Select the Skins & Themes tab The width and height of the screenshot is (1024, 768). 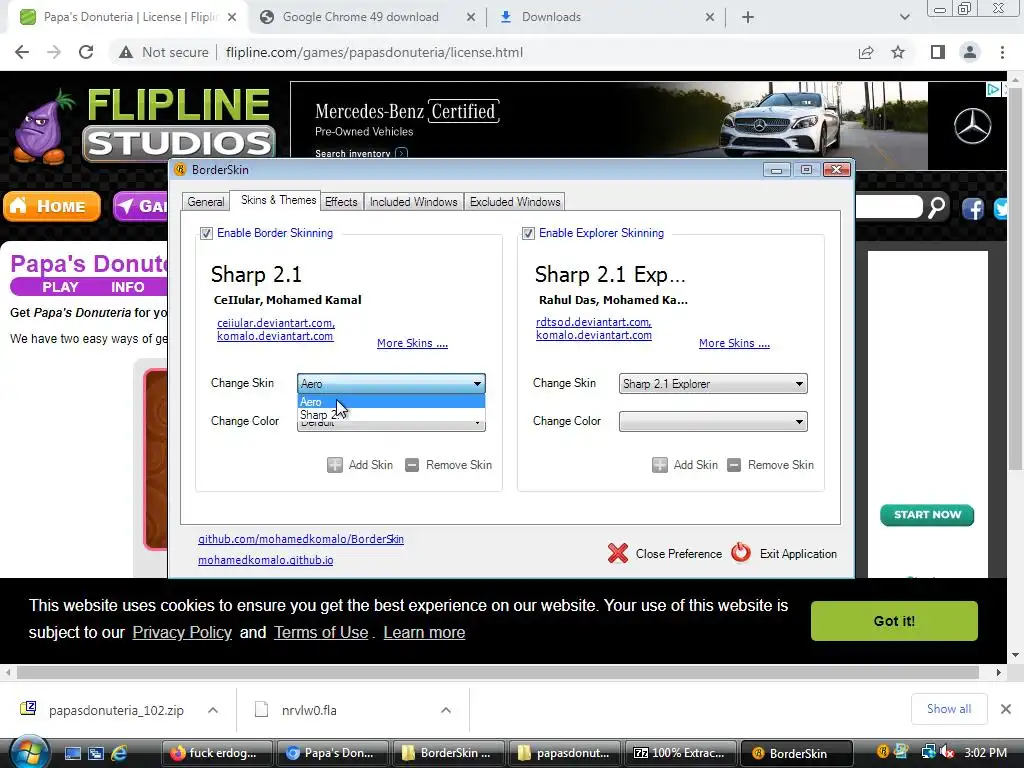click(x=278, y=200)
